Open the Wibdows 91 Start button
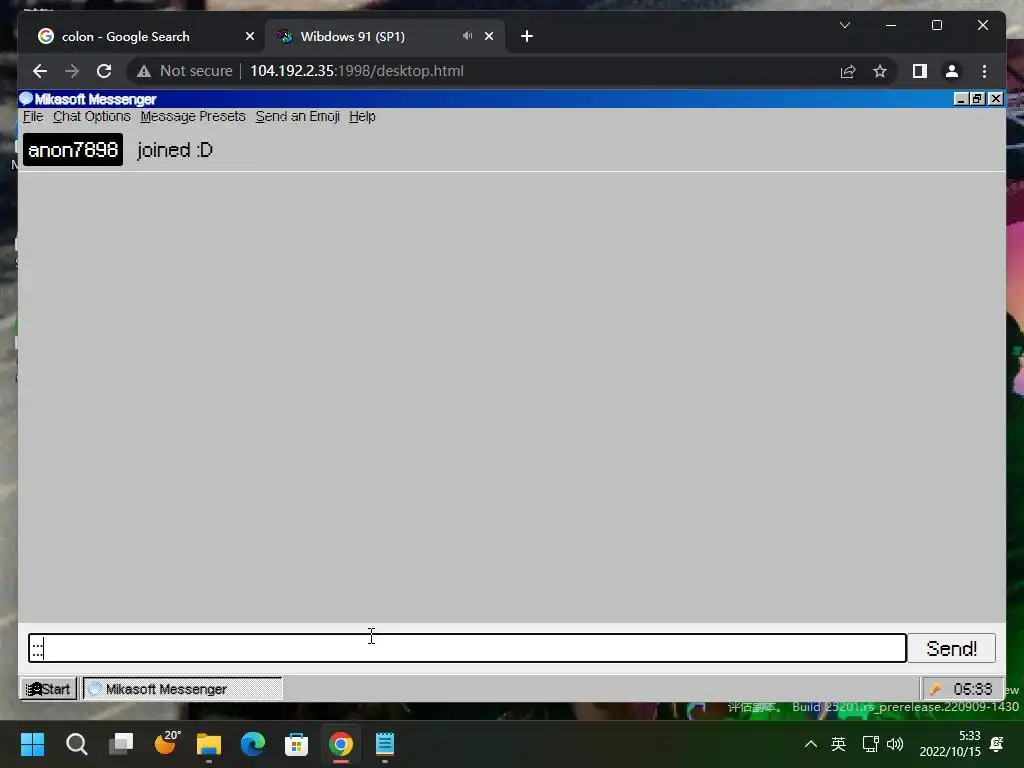Image resolution: width=1024 pixels, height=768 pixels. pyautogui.click(x=48, y=689)
